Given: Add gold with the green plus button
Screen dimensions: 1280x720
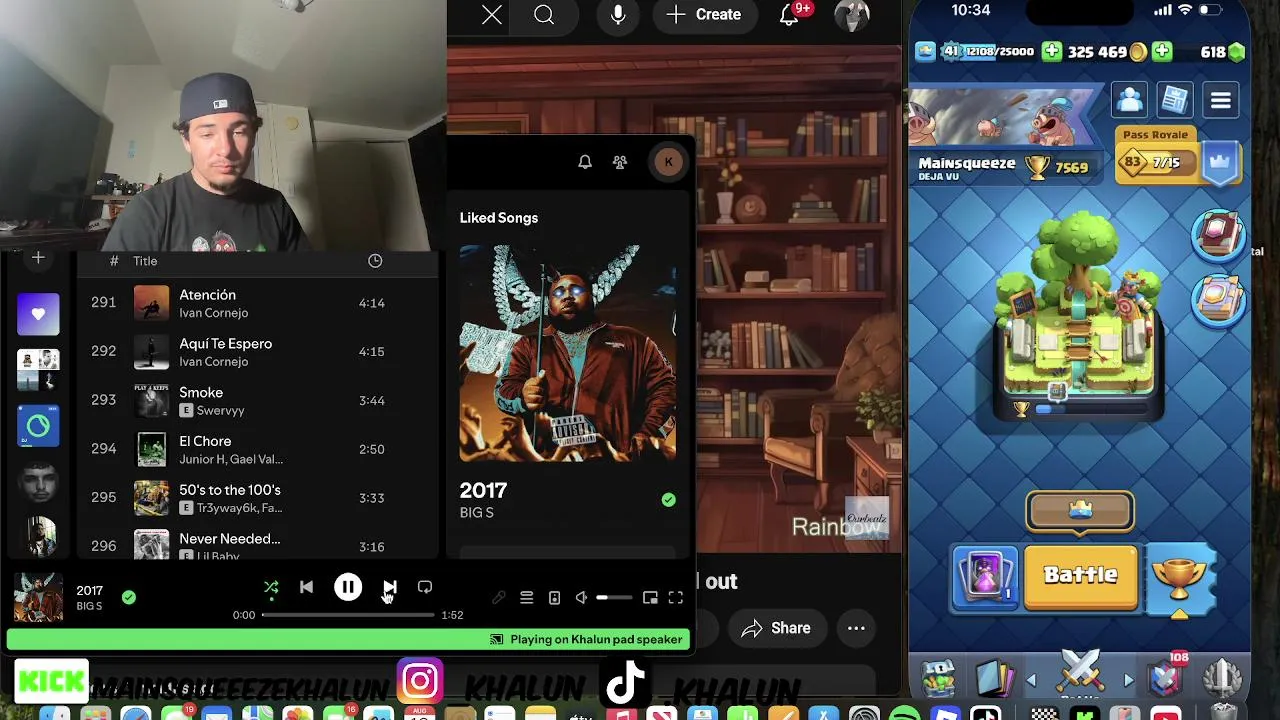Looking at the screenshot, I should coord(1052,52).
